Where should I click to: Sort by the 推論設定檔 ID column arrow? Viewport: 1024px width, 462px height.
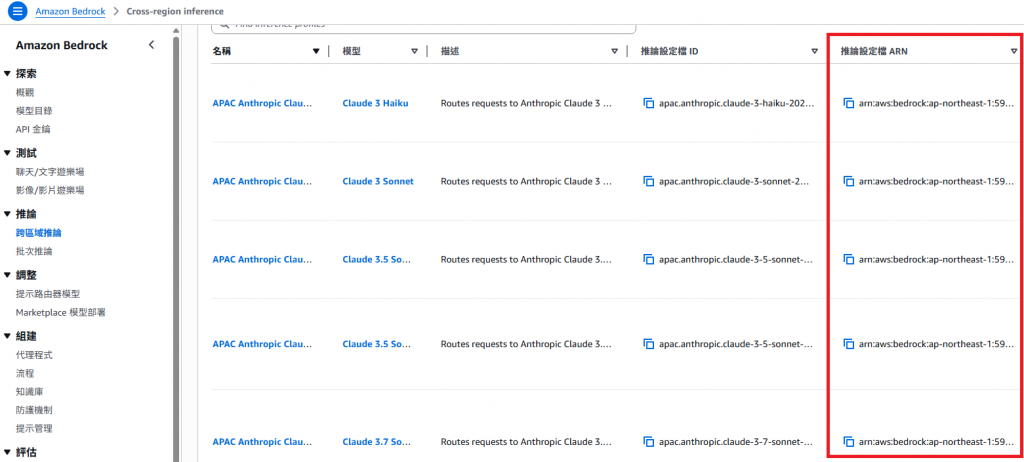click(x=814, y=52)
